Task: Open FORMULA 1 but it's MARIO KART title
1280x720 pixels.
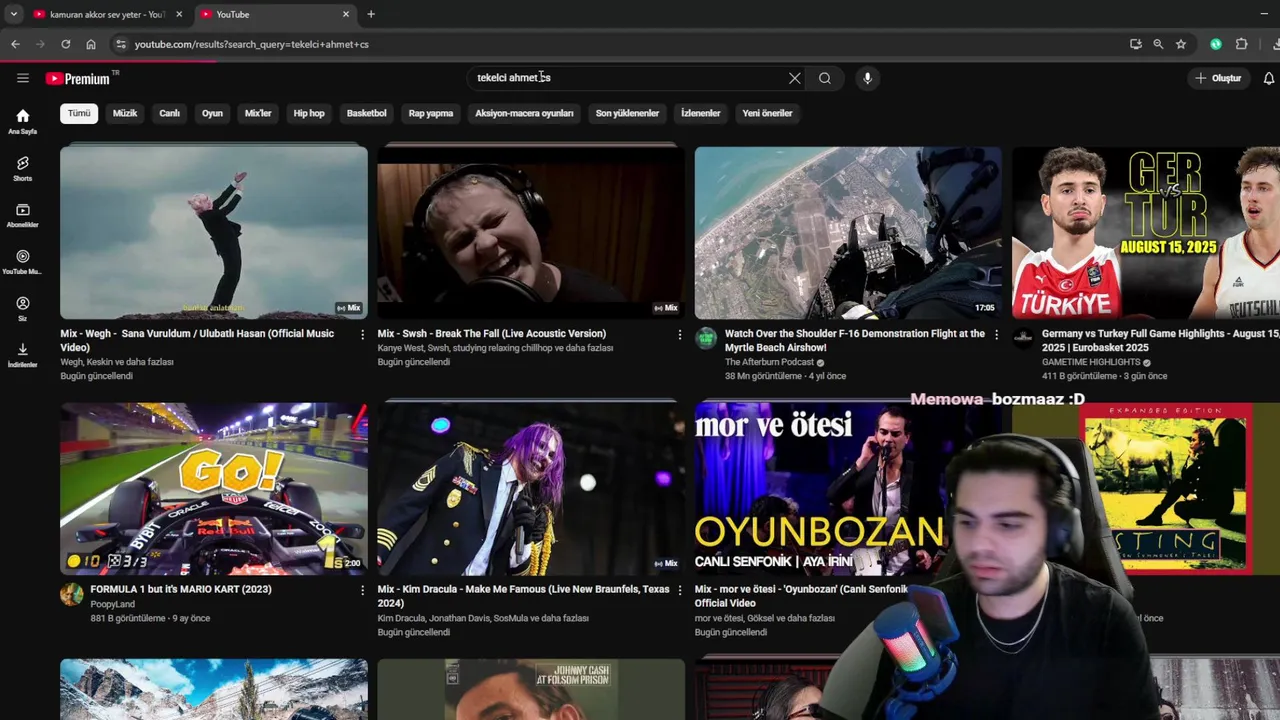Action: [x=181, y=590]
